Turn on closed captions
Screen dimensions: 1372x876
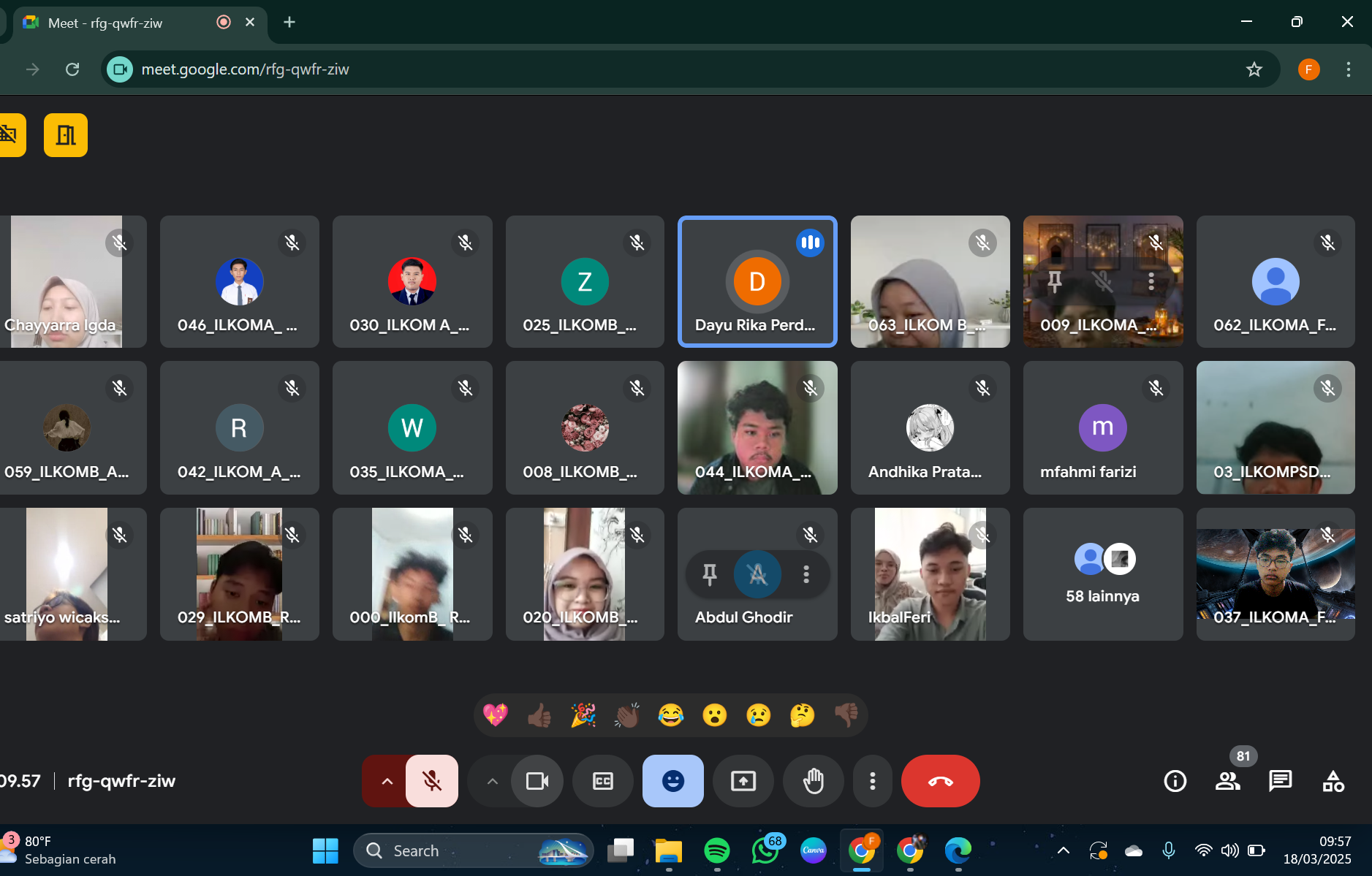click(x=602, y=781)
